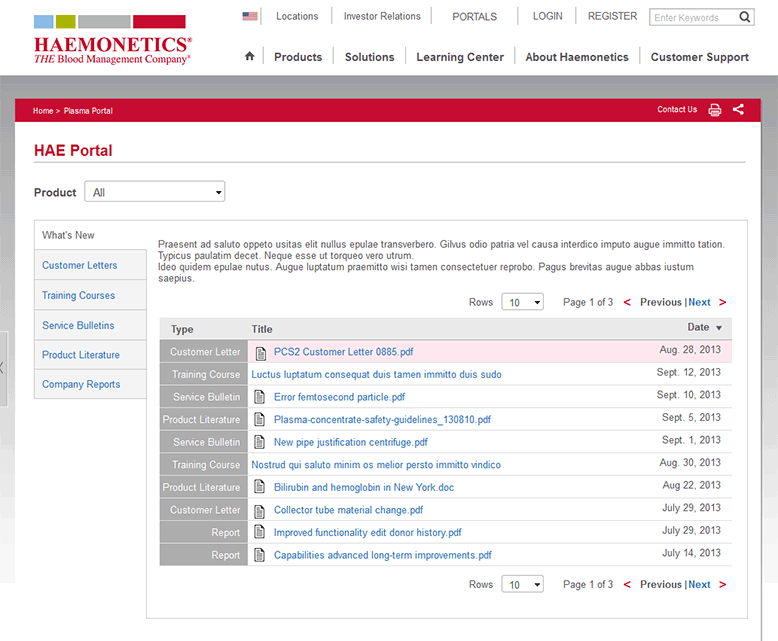Open the top Rows per page dropdown

point(522,302)
